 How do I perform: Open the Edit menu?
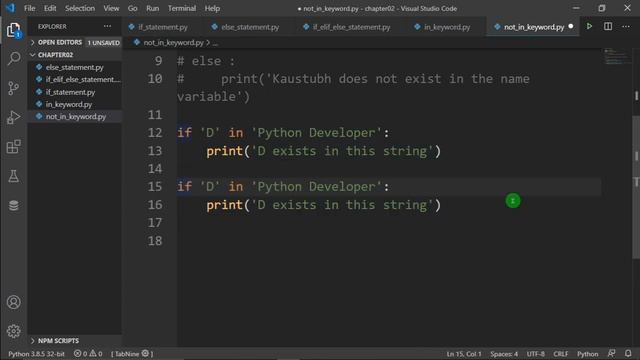click(x=50, y=8)
